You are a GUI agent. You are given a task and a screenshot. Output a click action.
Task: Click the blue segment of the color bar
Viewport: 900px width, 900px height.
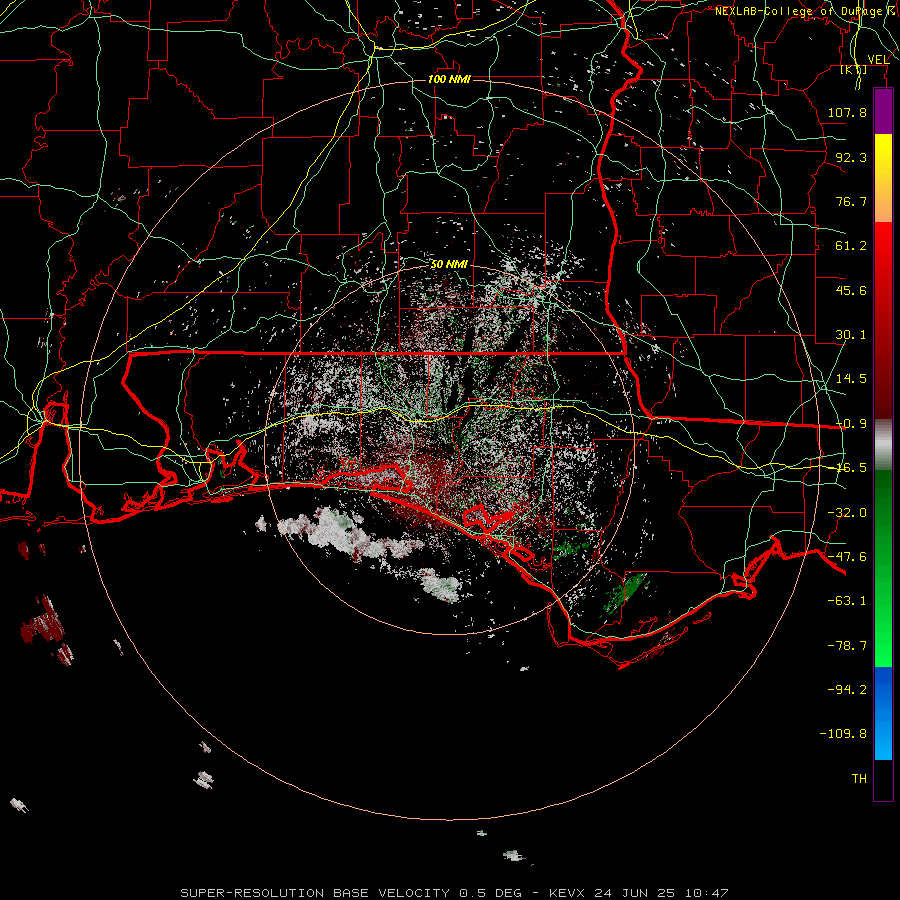point(883,713)
